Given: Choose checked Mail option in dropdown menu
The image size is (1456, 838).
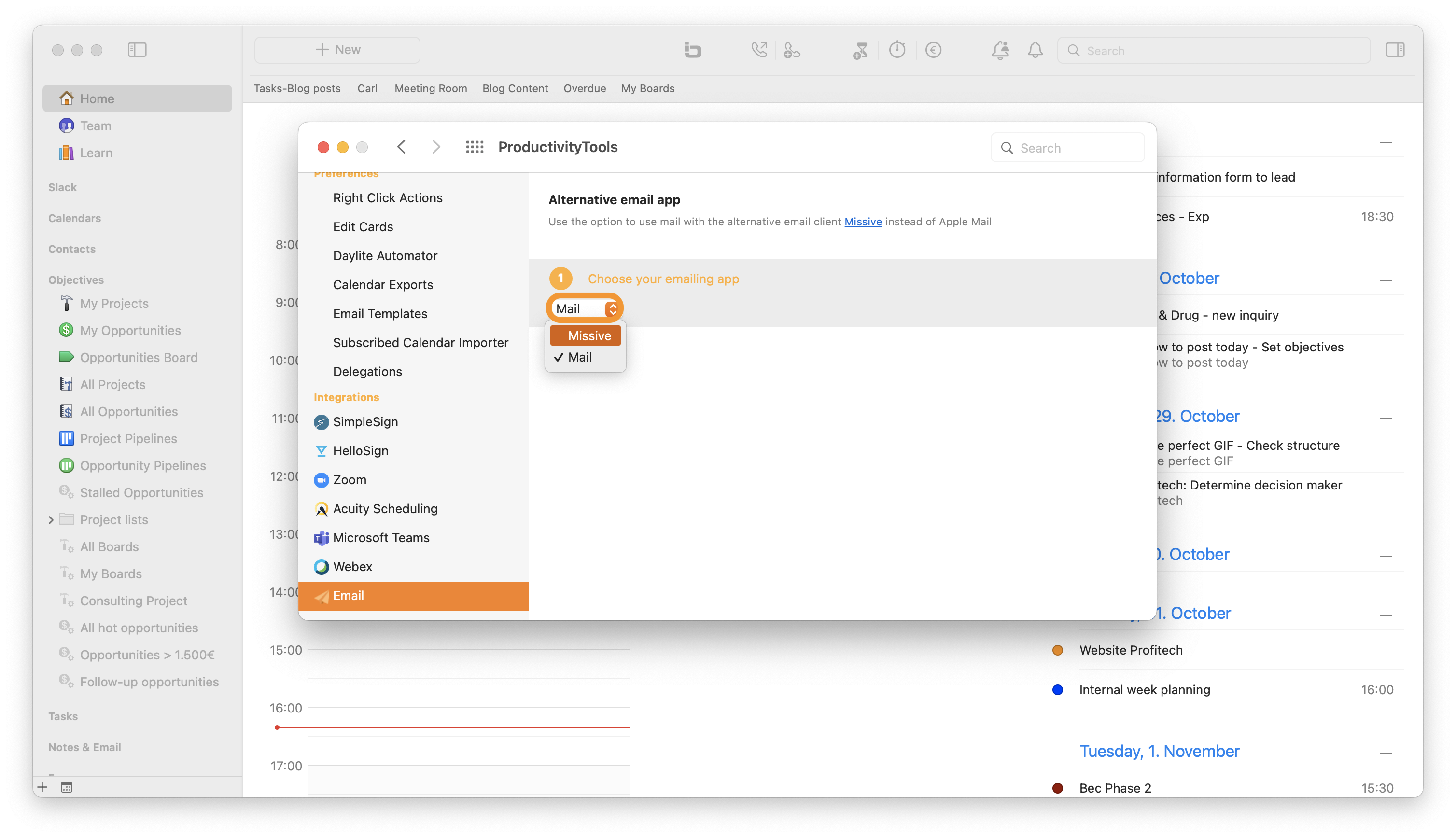Looking at the screenshot, I should coord(585,357).
